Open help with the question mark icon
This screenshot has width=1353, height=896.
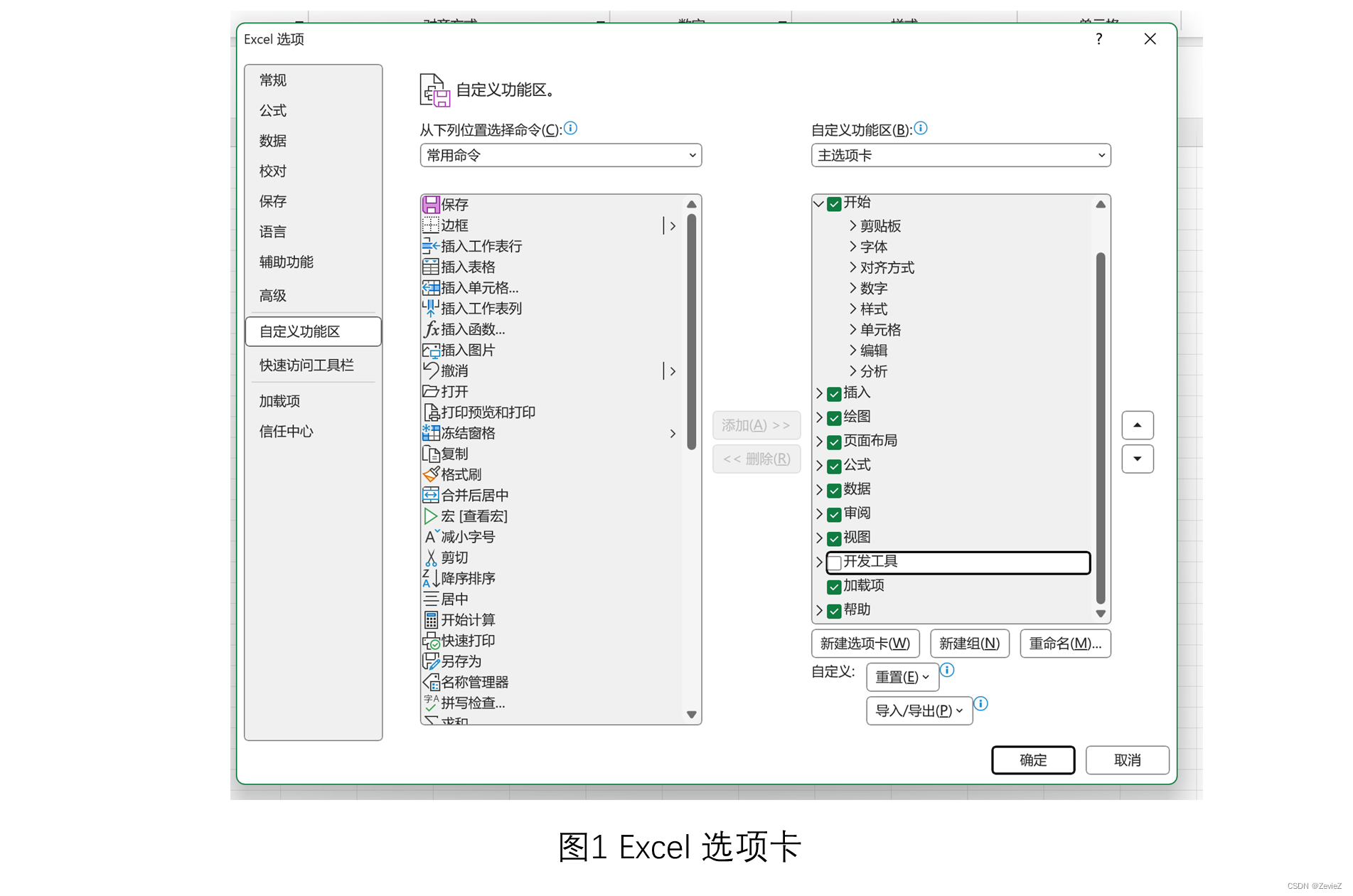coord(1099,39)
